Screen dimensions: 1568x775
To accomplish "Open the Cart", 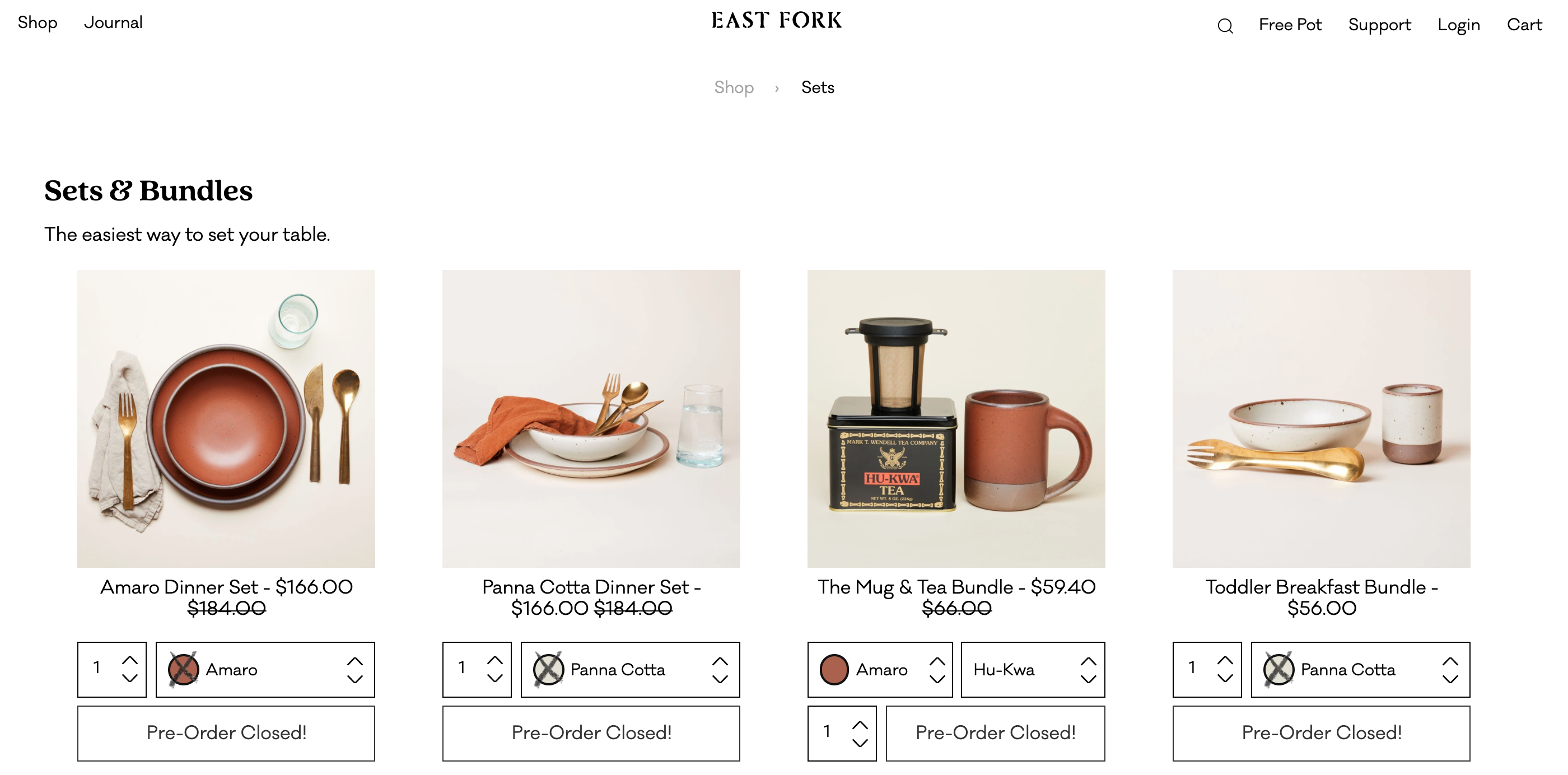I will click(x=1524, y=25).
